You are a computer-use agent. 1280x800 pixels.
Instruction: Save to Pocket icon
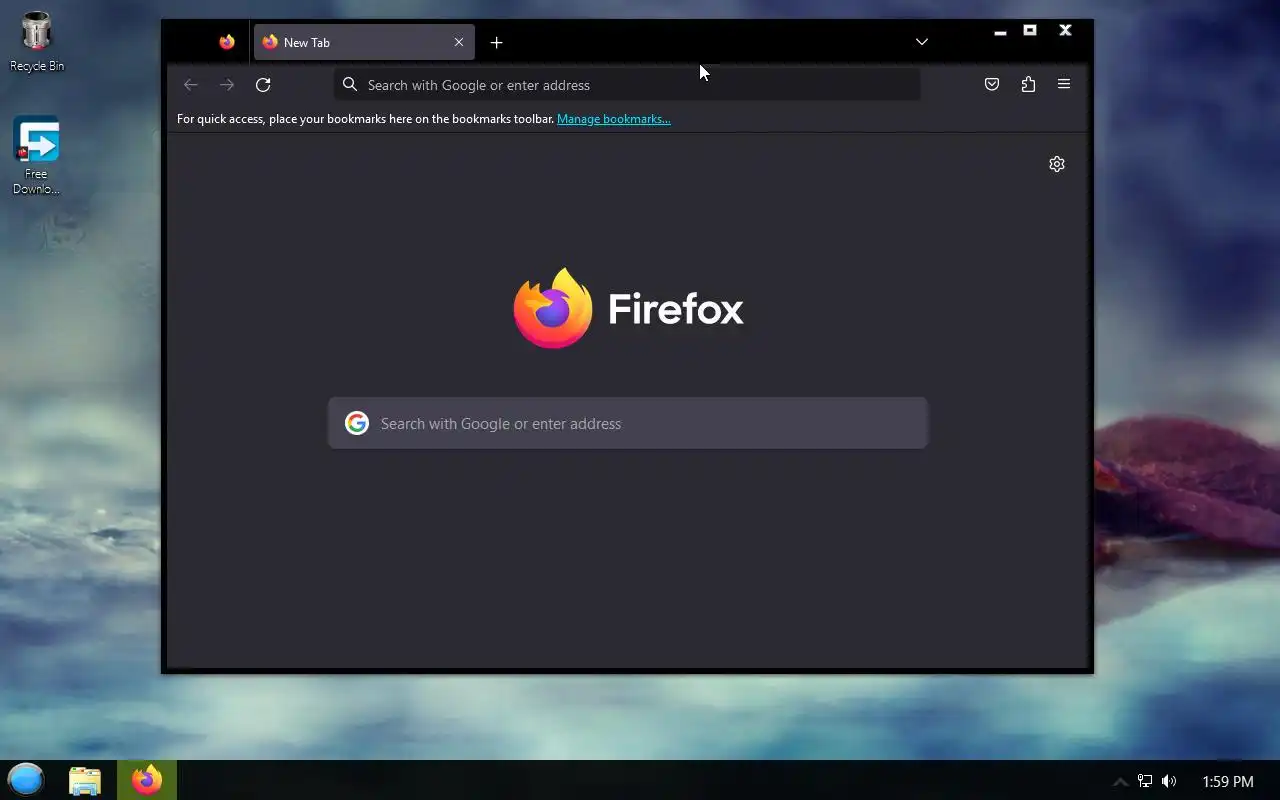992,85
